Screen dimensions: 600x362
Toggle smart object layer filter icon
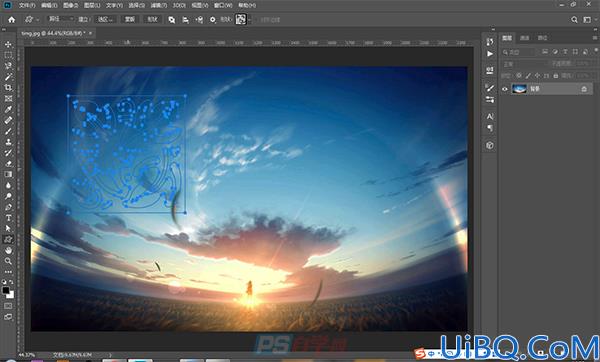point(585,52)
